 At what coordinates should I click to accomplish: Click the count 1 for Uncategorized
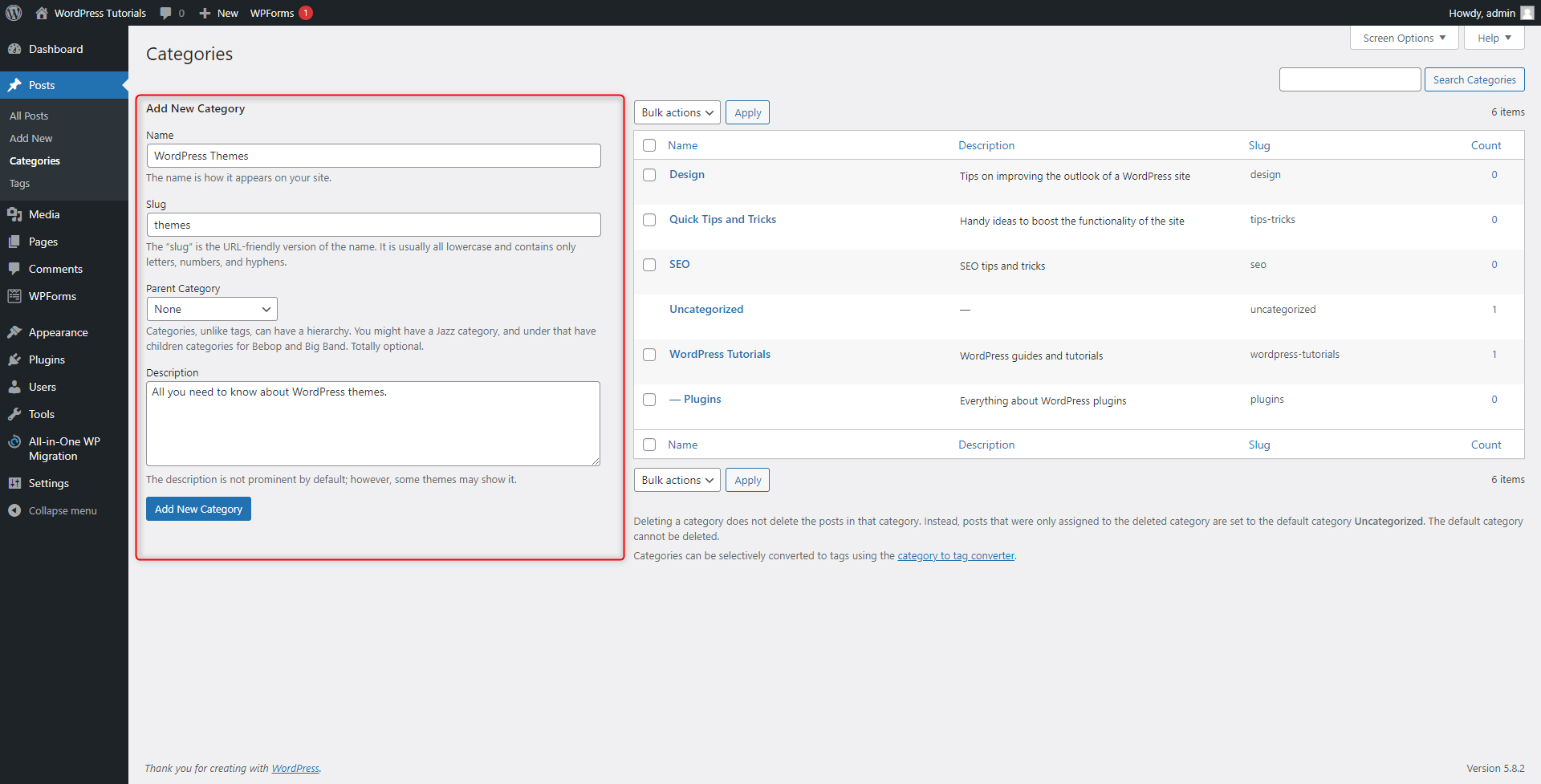[1494, 309]
